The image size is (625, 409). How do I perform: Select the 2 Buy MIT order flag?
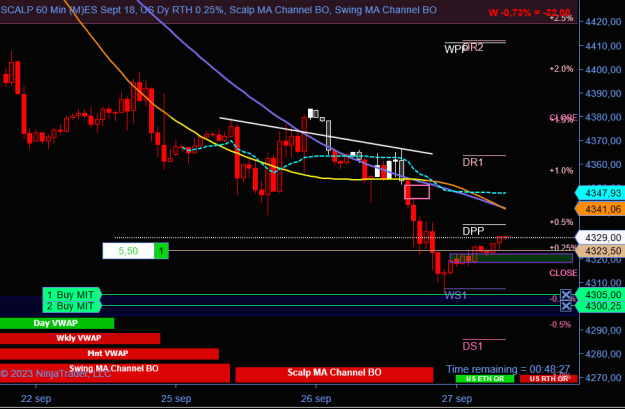point(72,306)
